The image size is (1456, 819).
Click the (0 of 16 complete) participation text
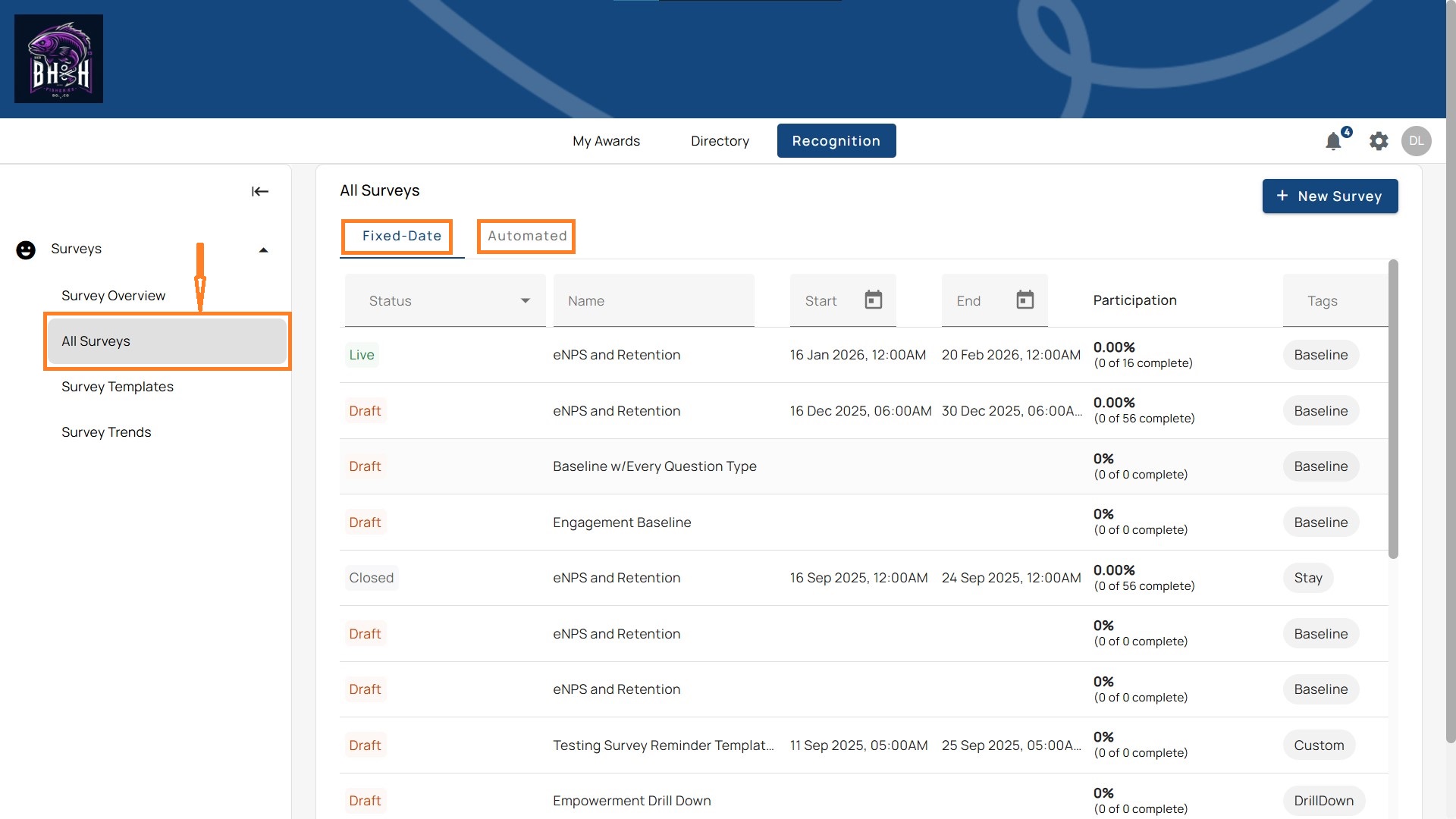click(x=1143, y=363)
